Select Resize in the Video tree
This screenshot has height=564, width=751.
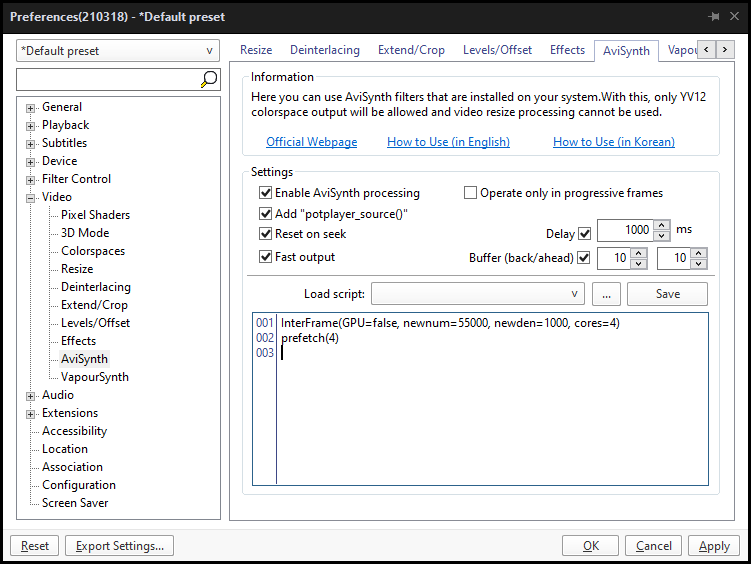(77, 269)
